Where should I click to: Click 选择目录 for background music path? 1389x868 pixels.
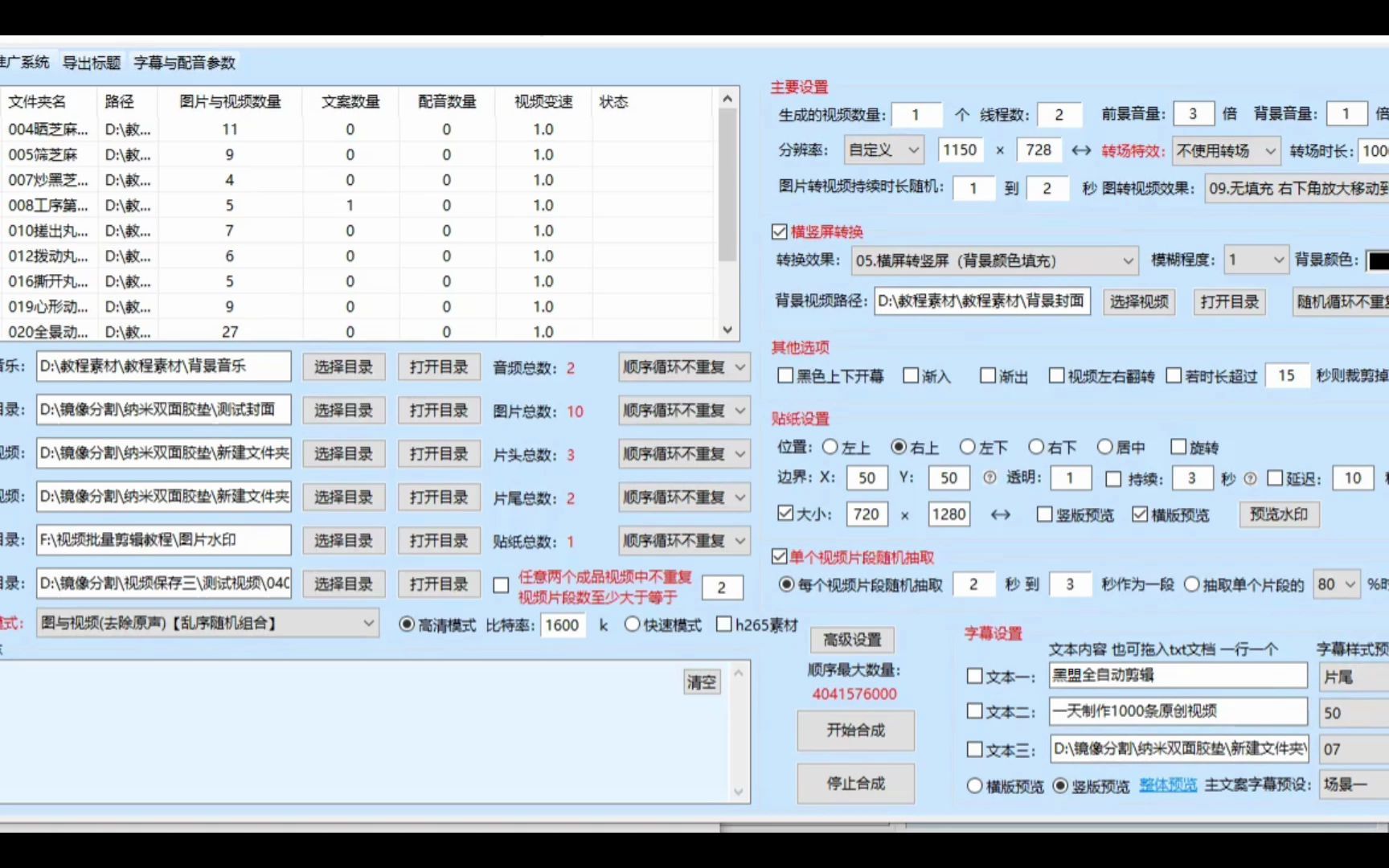[x=344, y=367]
